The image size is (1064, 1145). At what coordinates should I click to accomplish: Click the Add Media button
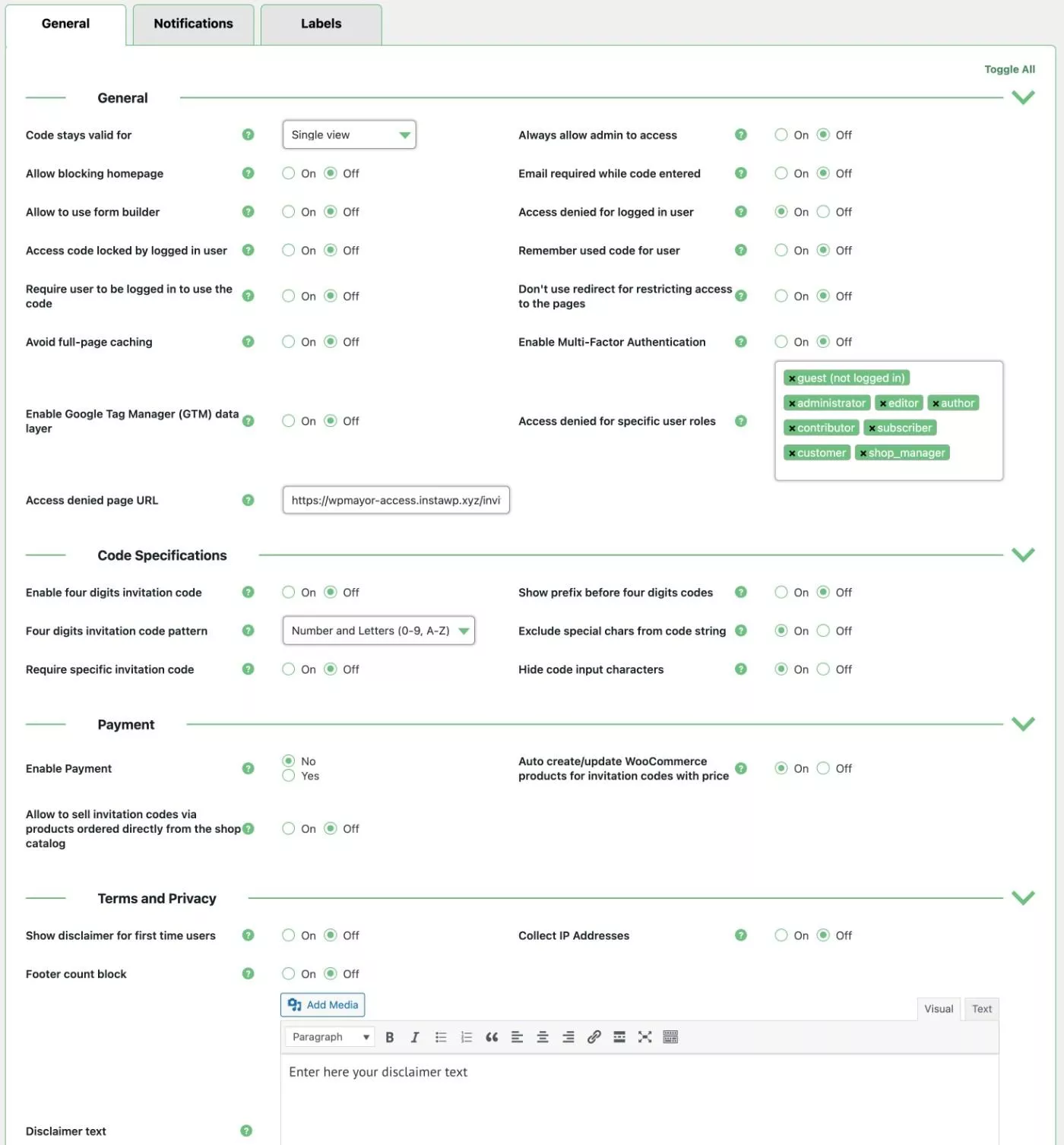323,1004
